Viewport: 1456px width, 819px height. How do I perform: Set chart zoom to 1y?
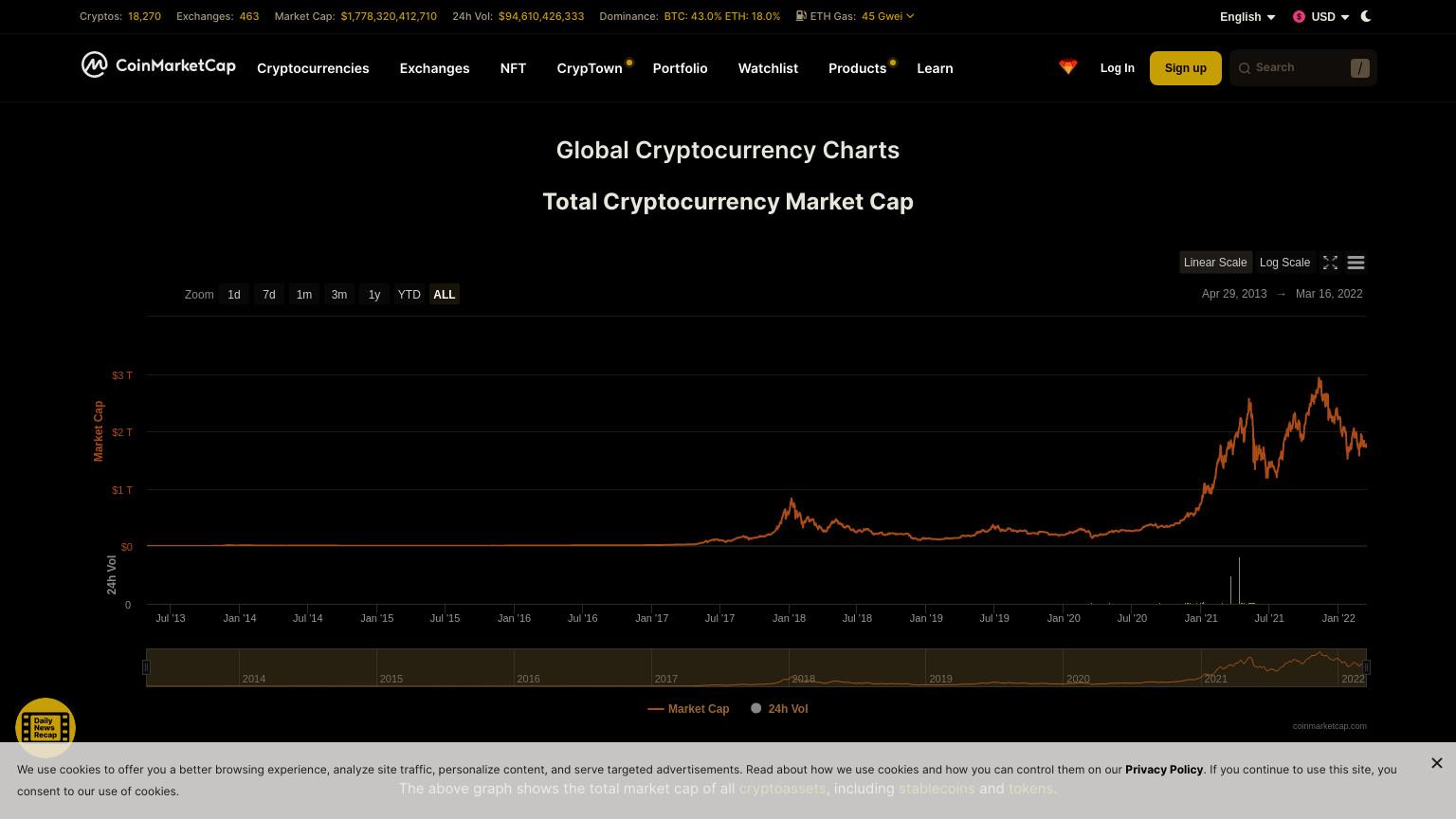pyautogui.click(x=374, y=295)
